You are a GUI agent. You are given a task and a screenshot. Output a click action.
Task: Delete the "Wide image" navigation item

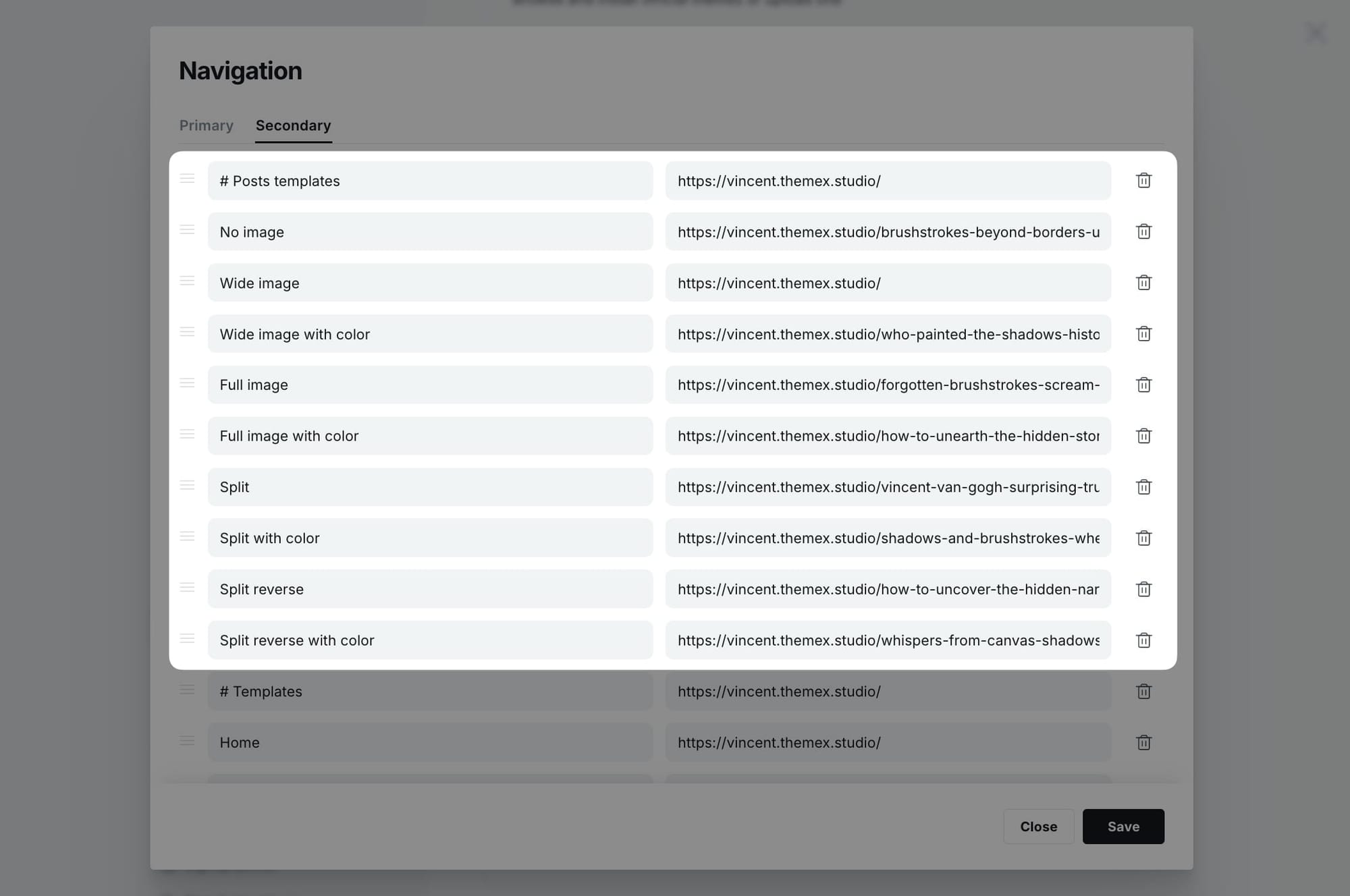pyautogui.click(x=1143, y=283)
